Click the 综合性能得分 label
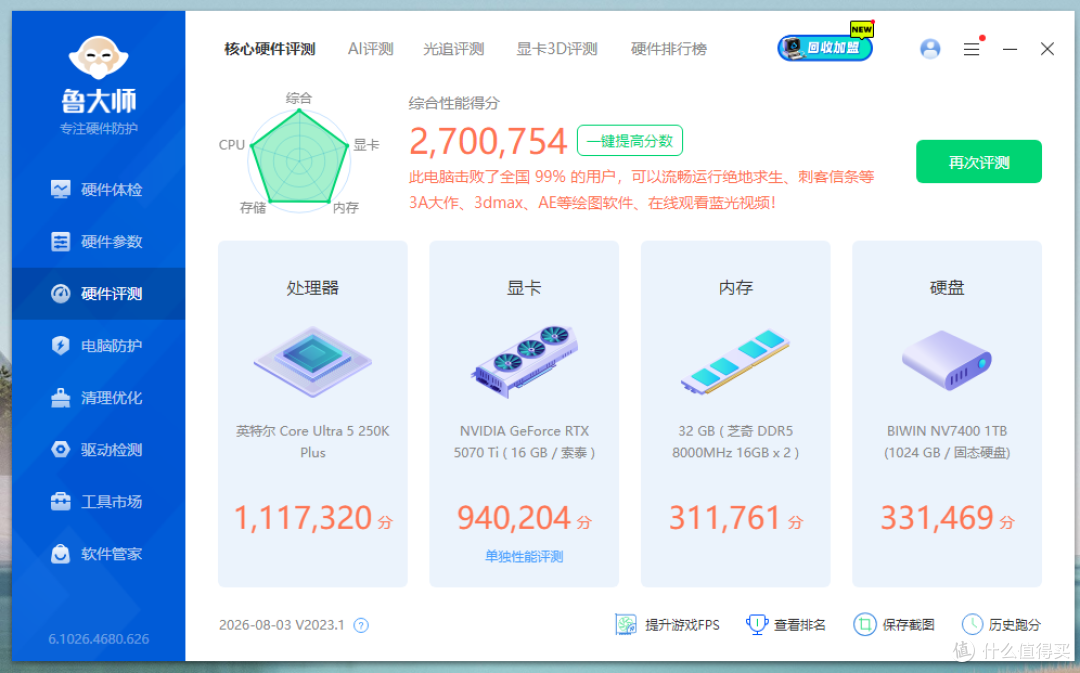 pos(455,103)
